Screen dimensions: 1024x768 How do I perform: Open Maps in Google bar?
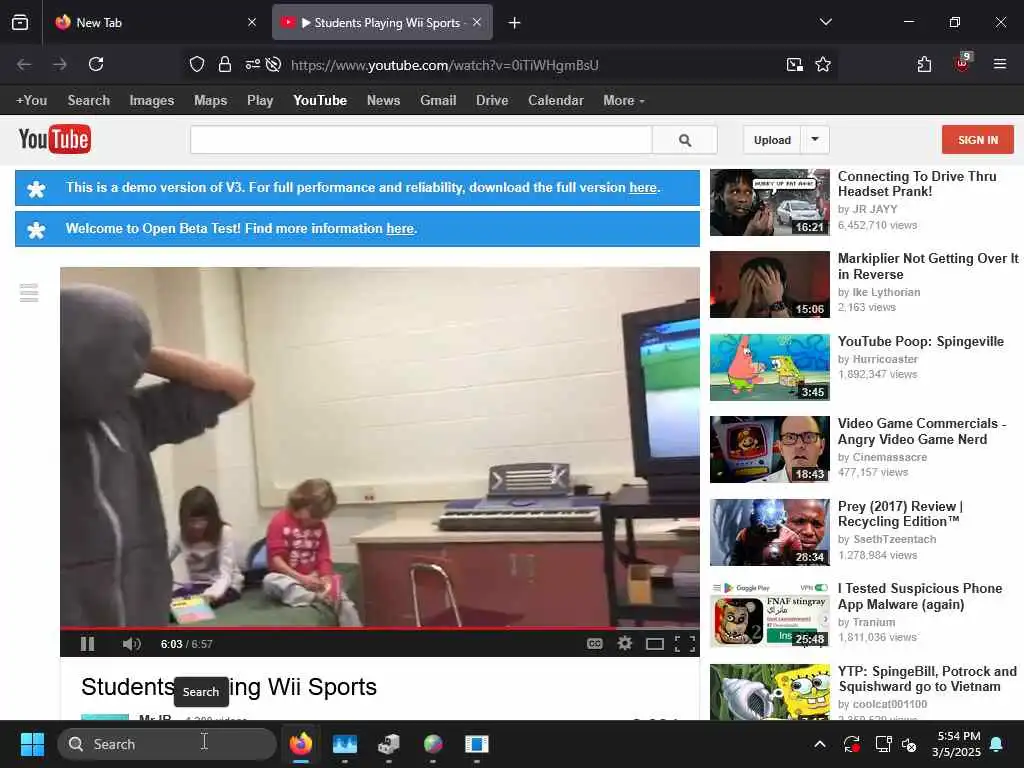210,101
